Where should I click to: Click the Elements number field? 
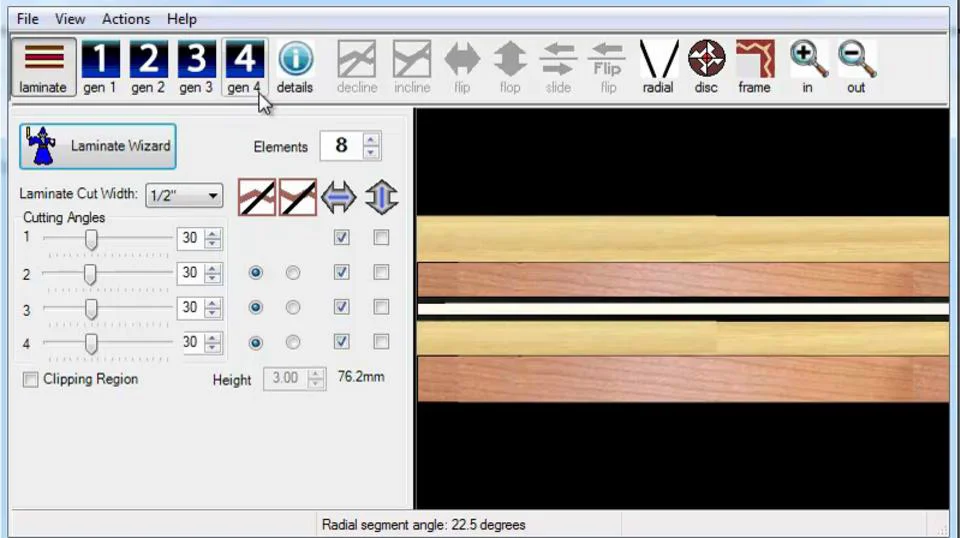click(x=342, y=146)
